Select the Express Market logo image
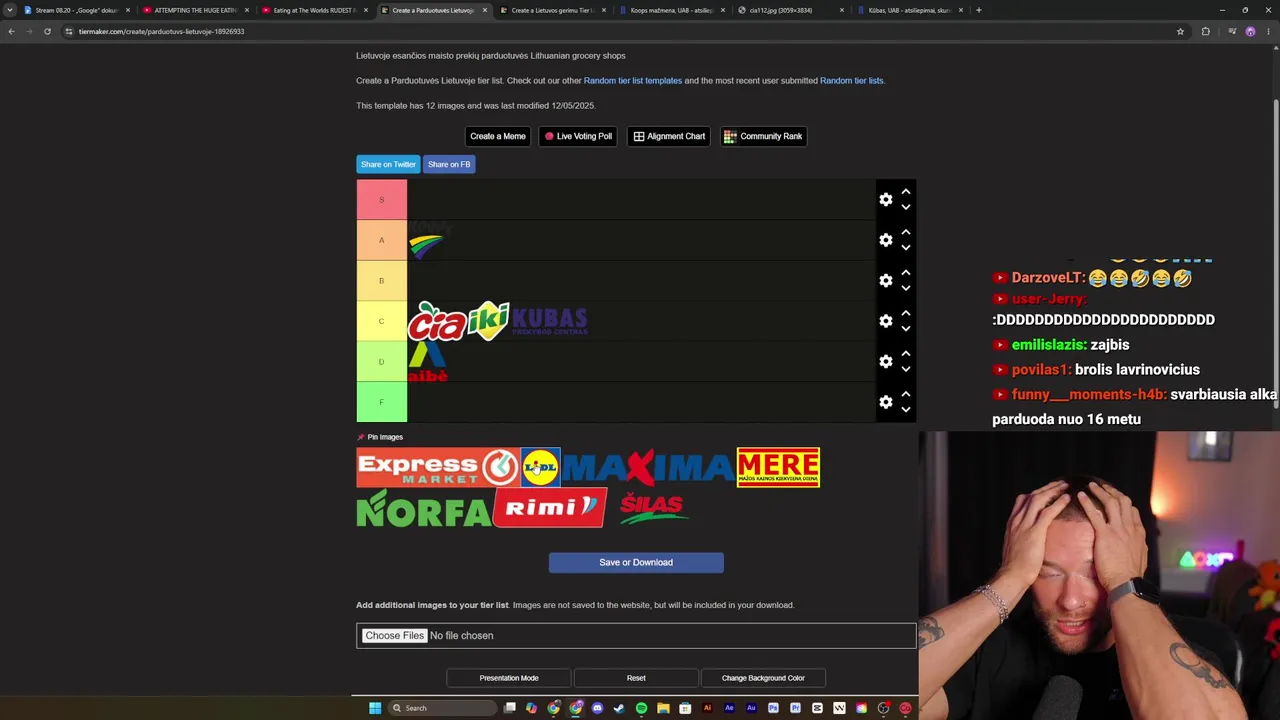Viewport: 1280px width, 720px height. 438,467
